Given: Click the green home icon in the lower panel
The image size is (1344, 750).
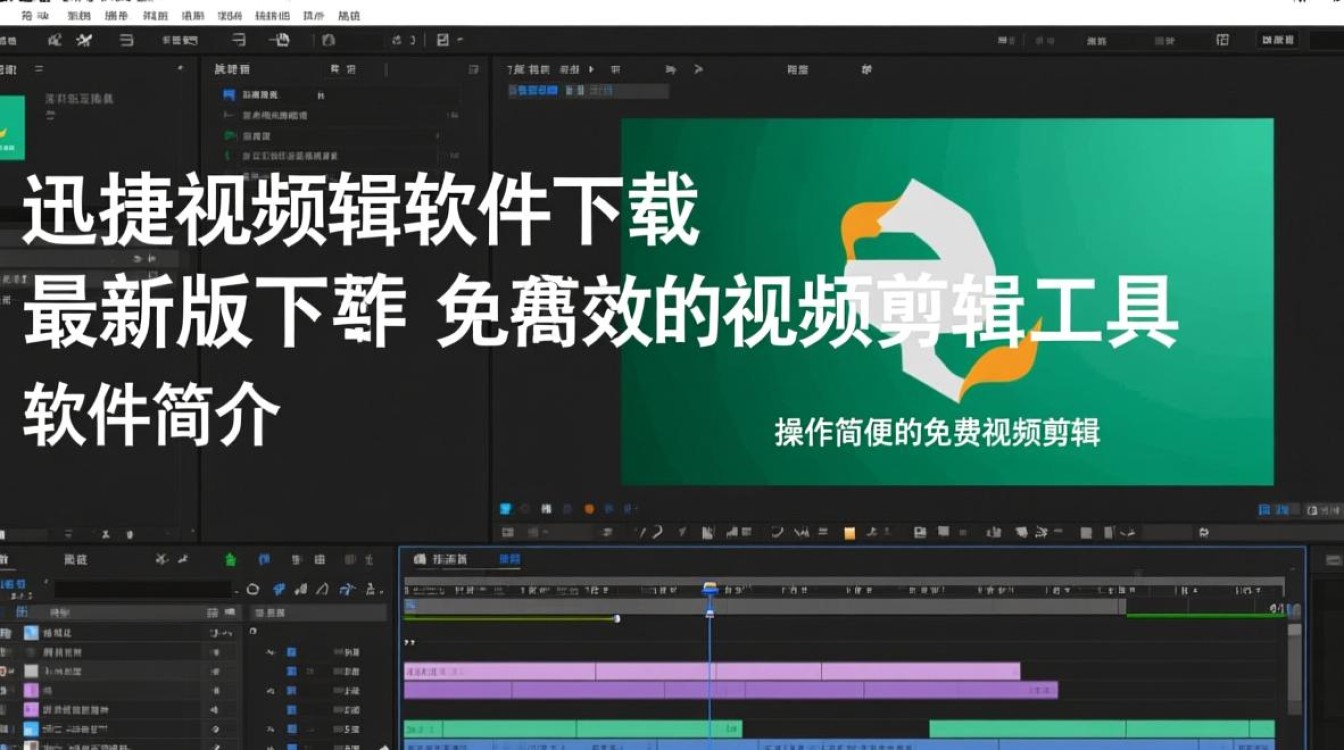Looking at the screenshot, I should click(231, 559).
